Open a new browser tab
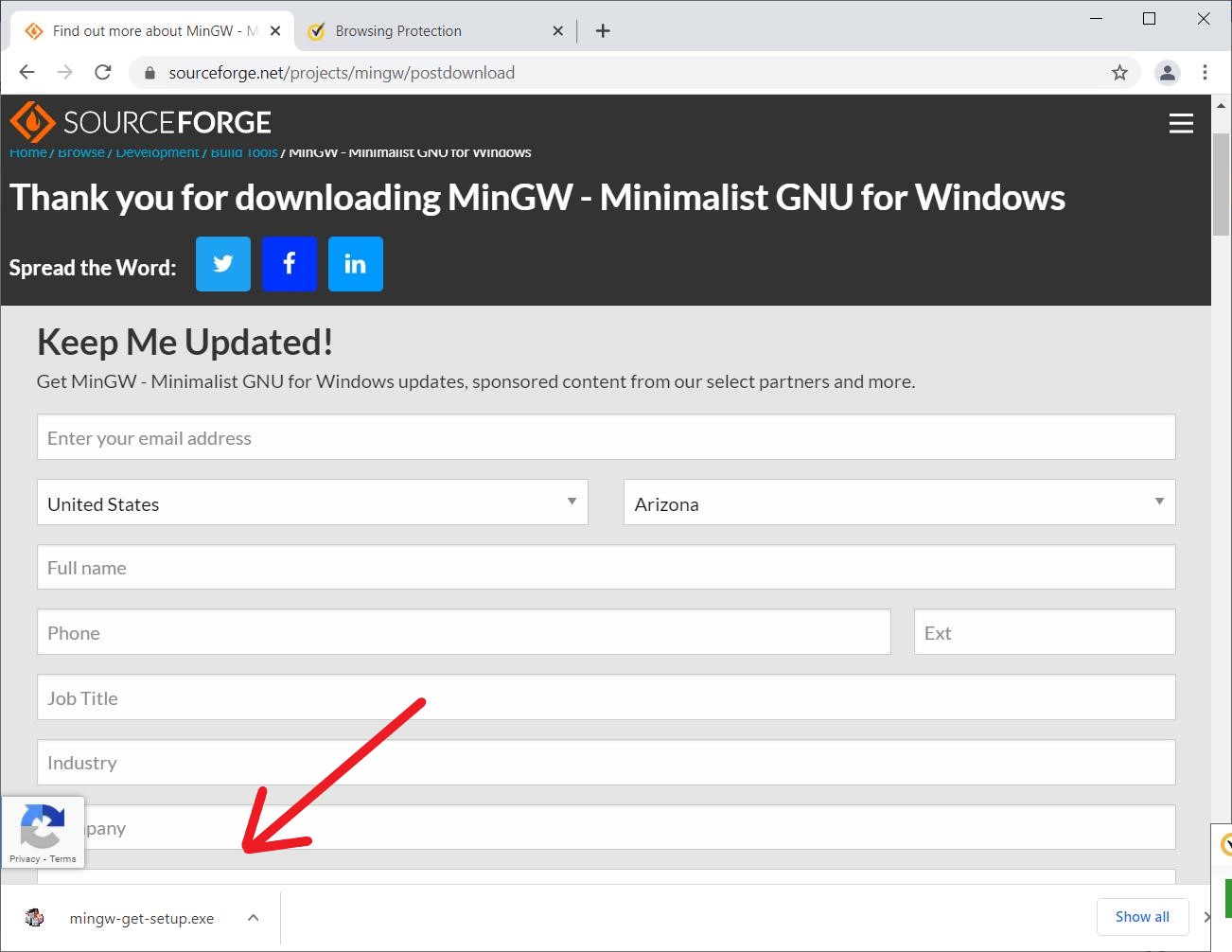Image resolution: width=1232 pixels, height=952 pixels. click(x=603, y=31)
